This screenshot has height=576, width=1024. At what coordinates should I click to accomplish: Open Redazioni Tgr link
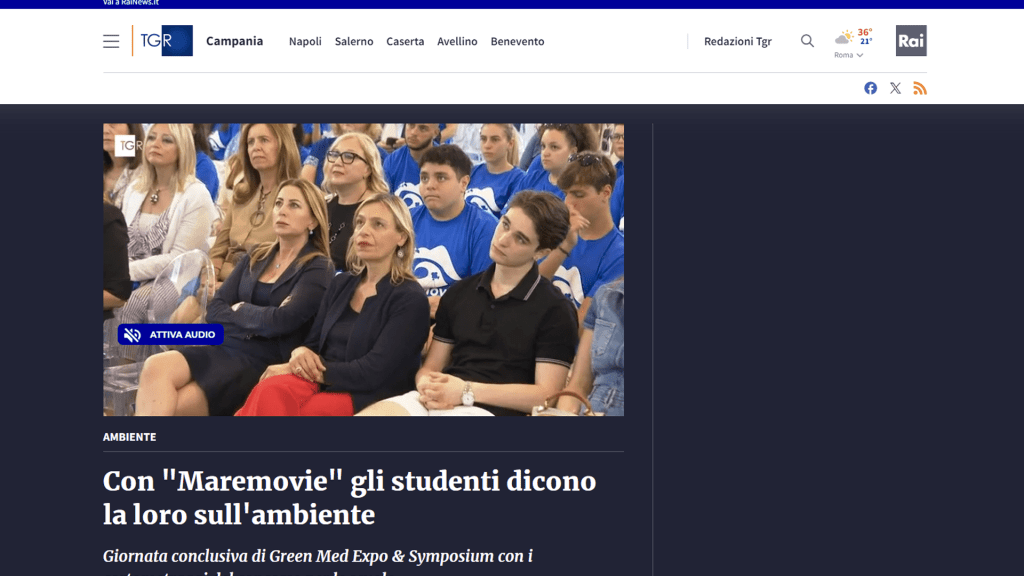pos(737,41)
